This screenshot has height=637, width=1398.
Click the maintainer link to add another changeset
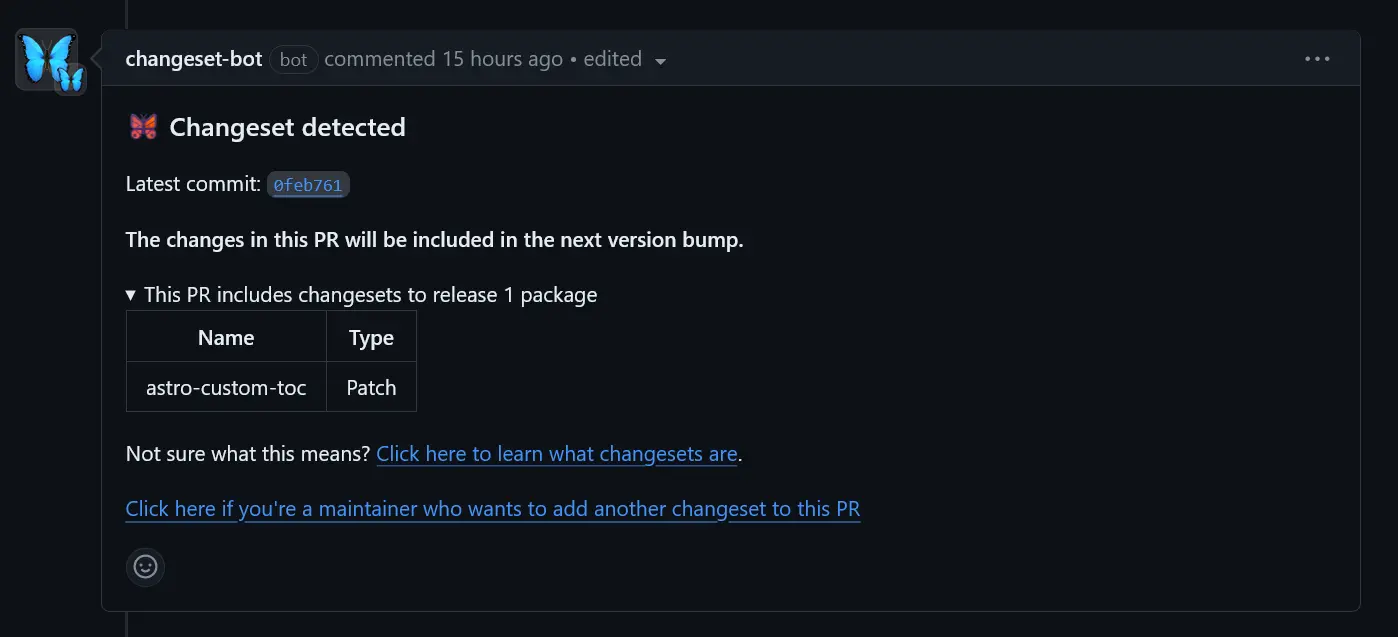click(493, 509)
